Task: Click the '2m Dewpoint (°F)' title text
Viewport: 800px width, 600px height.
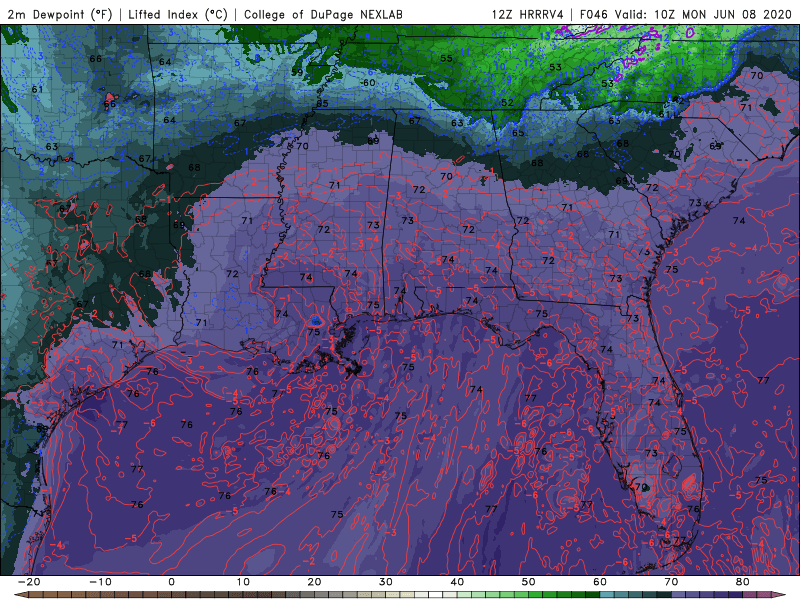Action: coord(60,14)
